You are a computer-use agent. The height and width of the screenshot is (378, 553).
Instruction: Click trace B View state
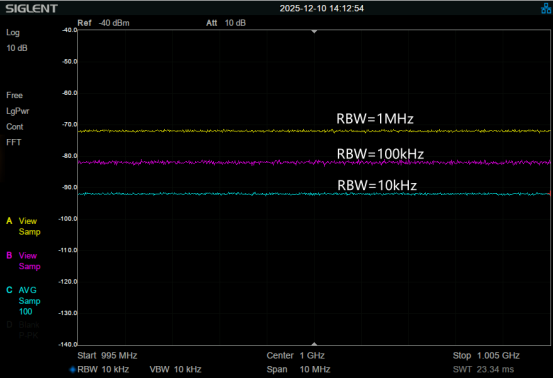click(x=28, y=256)
